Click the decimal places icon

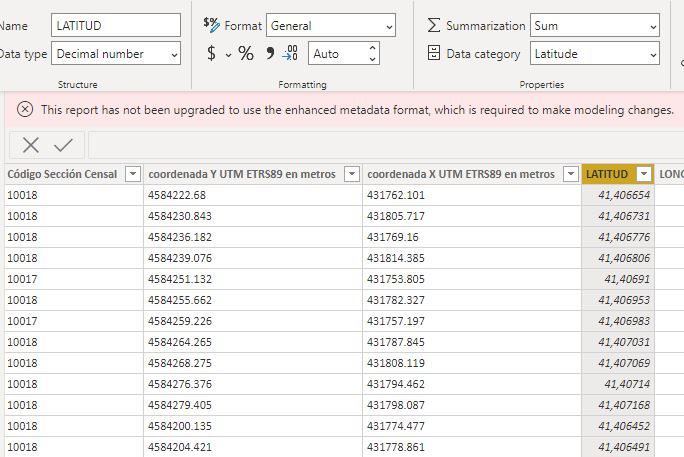point(290,53)
